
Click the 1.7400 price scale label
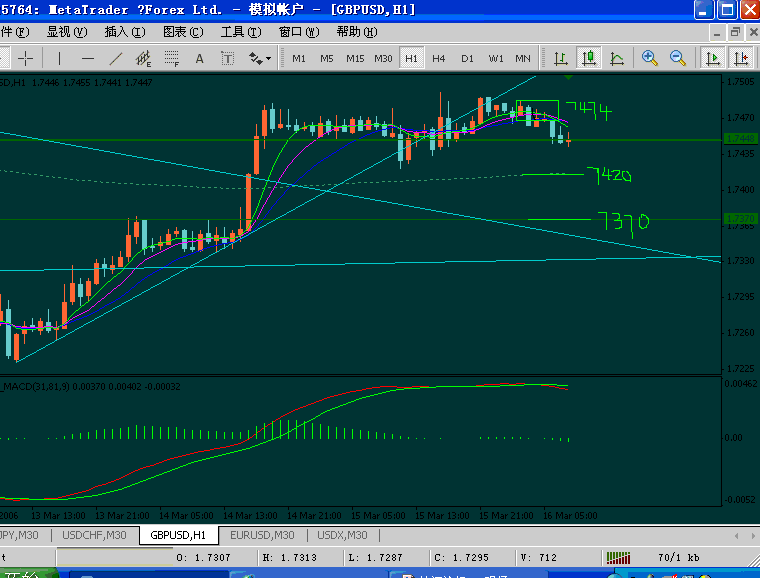click(741, 189)
